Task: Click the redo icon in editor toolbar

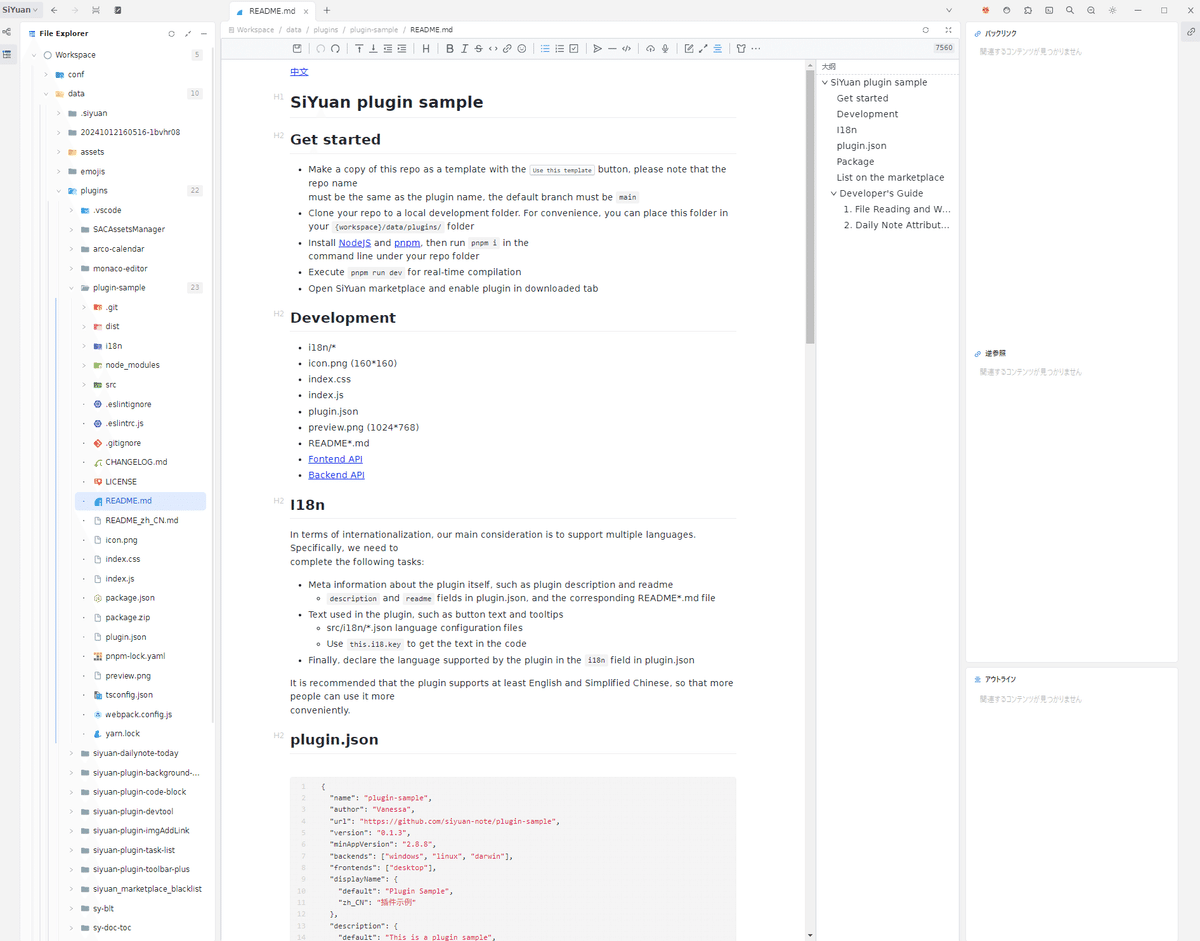Action: 335,48
